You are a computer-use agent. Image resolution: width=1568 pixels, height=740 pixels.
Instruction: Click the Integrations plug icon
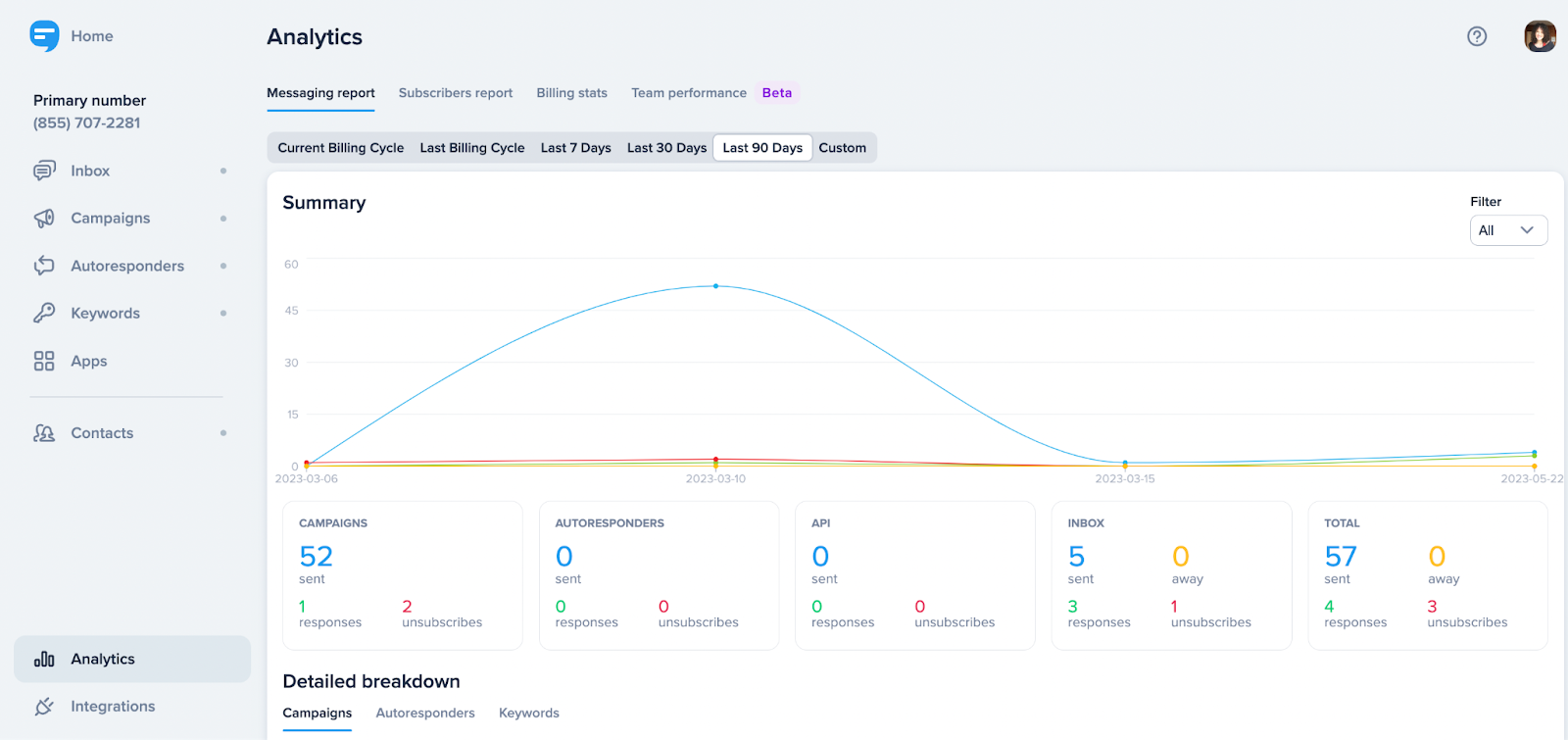[x=44, y=707]
